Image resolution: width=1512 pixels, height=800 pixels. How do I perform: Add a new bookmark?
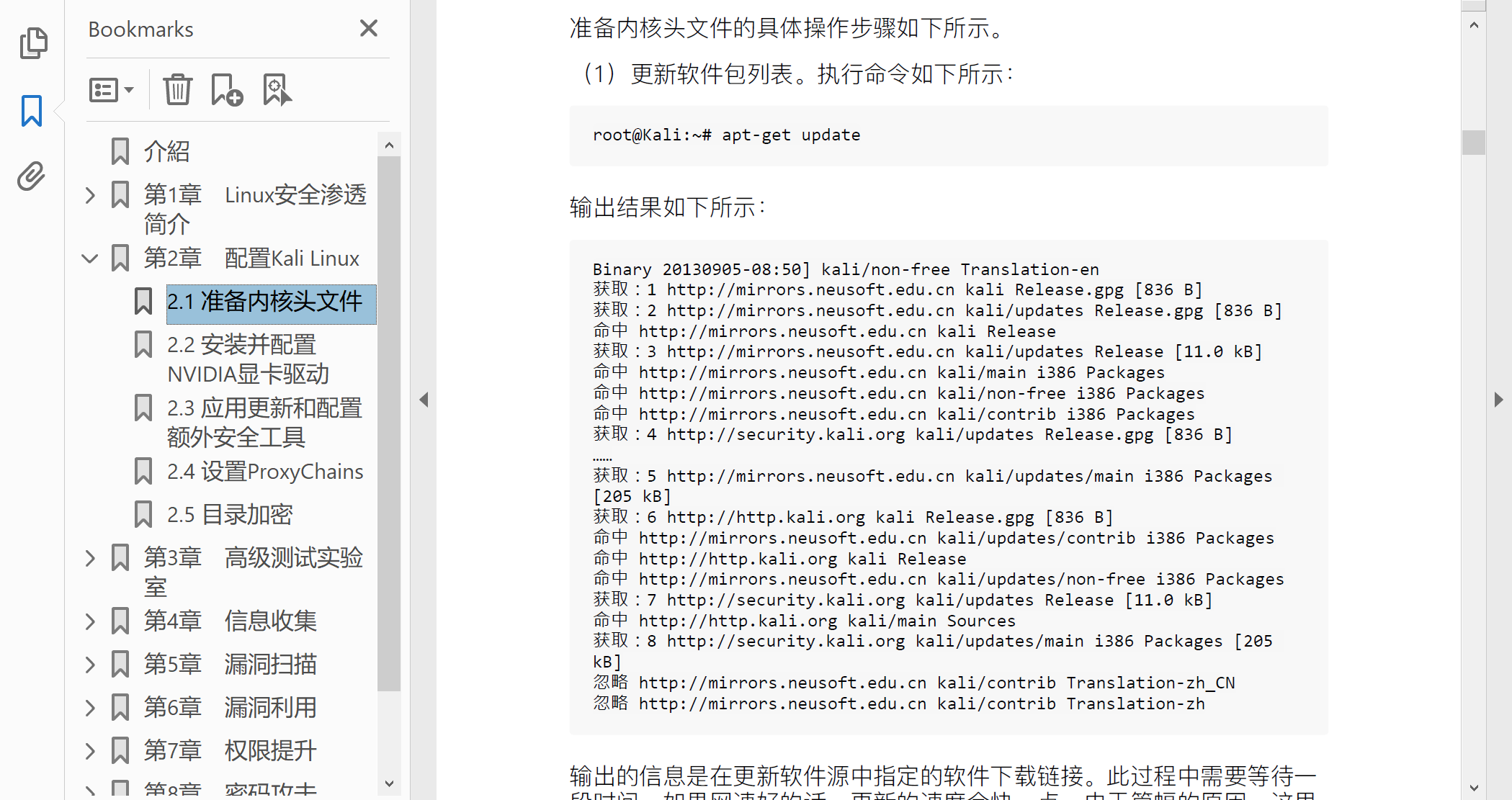coord(226,90)
